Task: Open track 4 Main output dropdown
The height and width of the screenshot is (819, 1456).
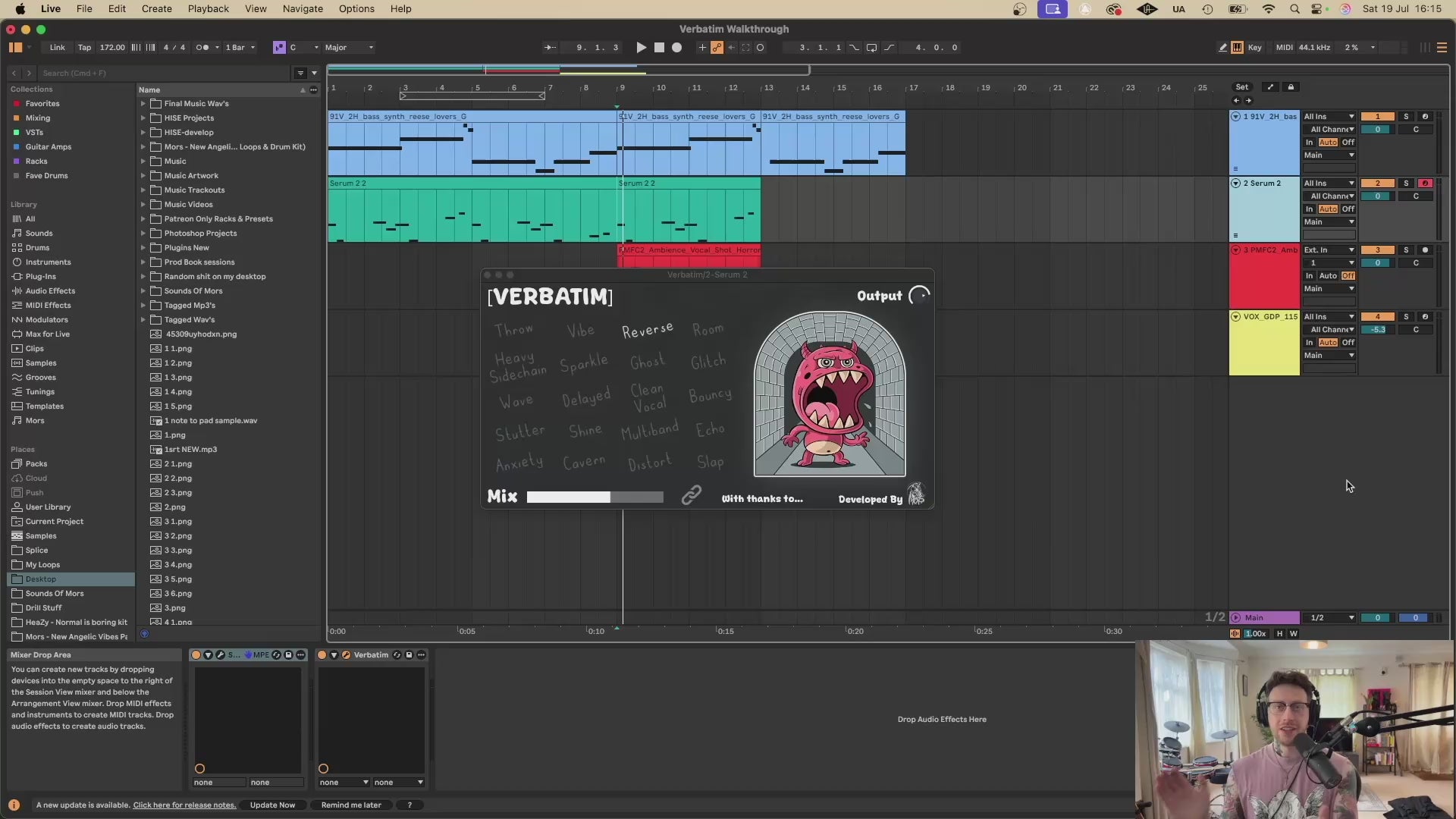Action: (1329, 356)
